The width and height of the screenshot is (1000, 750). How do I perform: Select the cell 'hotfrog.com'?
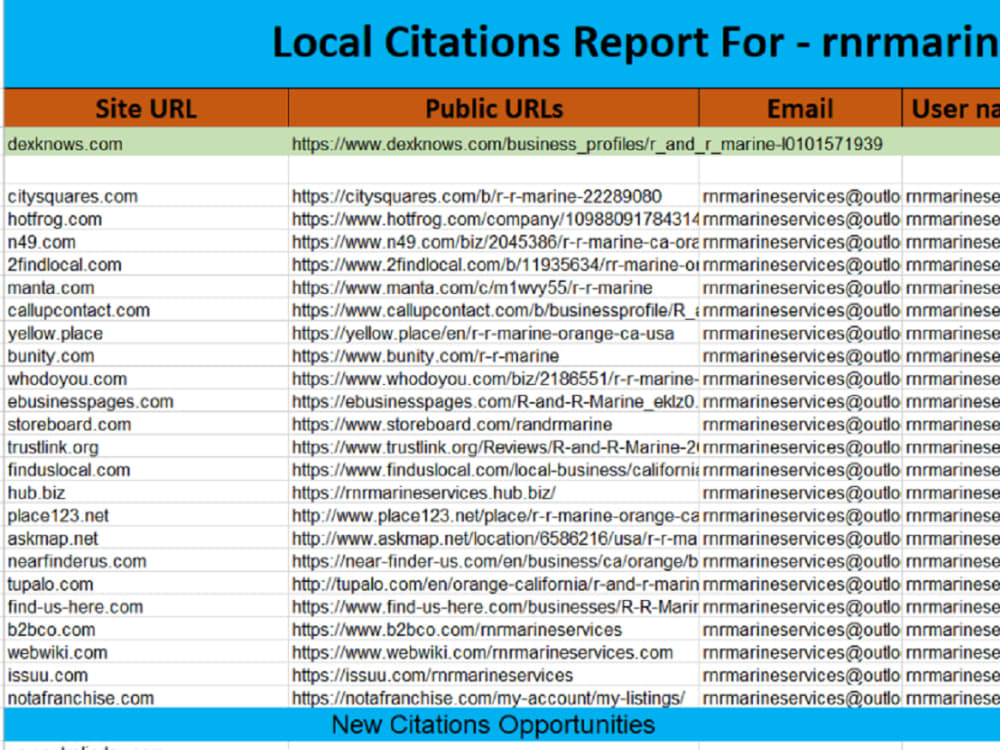pos(146,219)
